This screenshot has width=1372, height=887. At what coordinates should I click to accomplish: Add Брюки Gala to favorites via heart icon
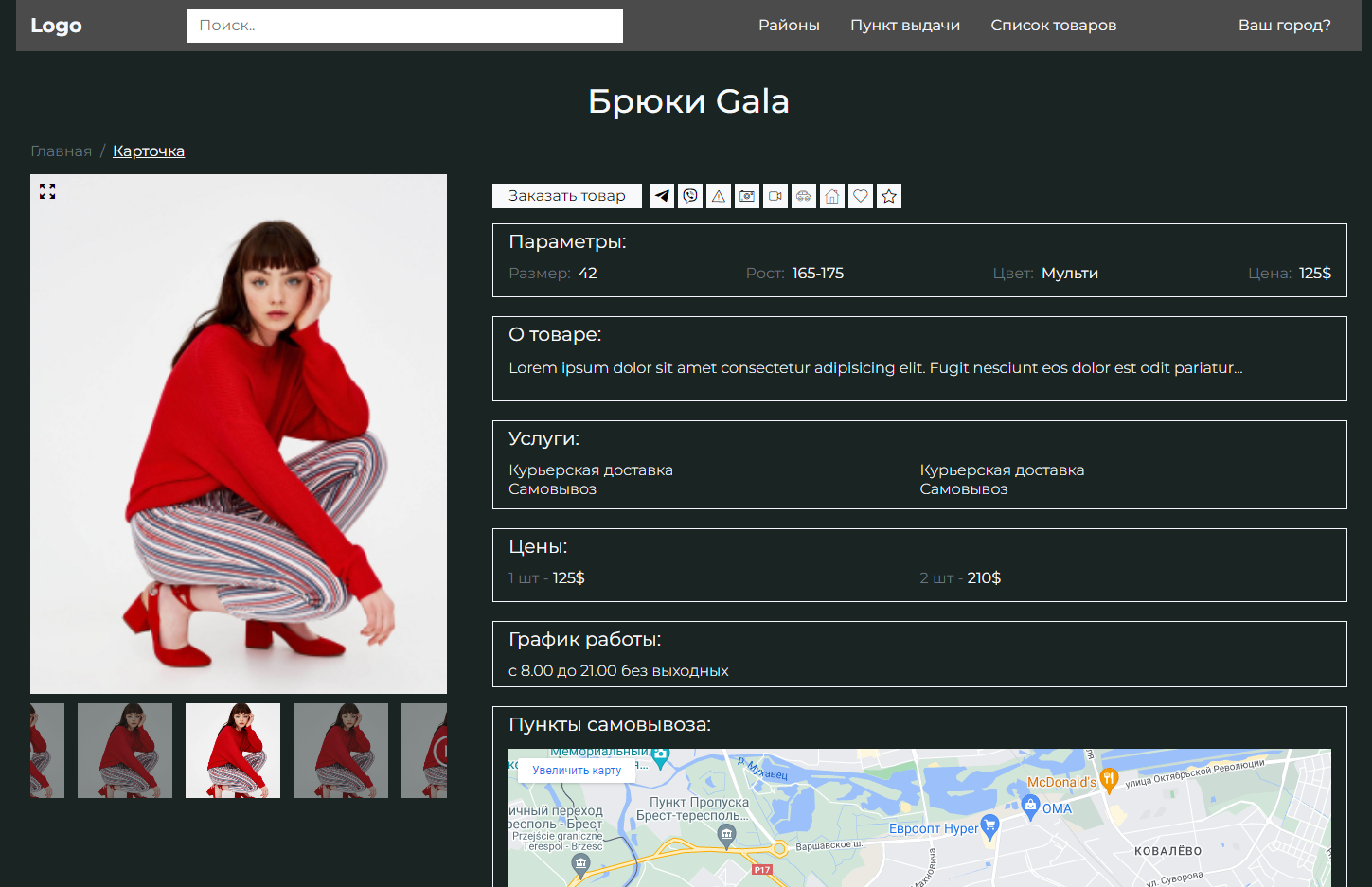click(x=860, y=196)
